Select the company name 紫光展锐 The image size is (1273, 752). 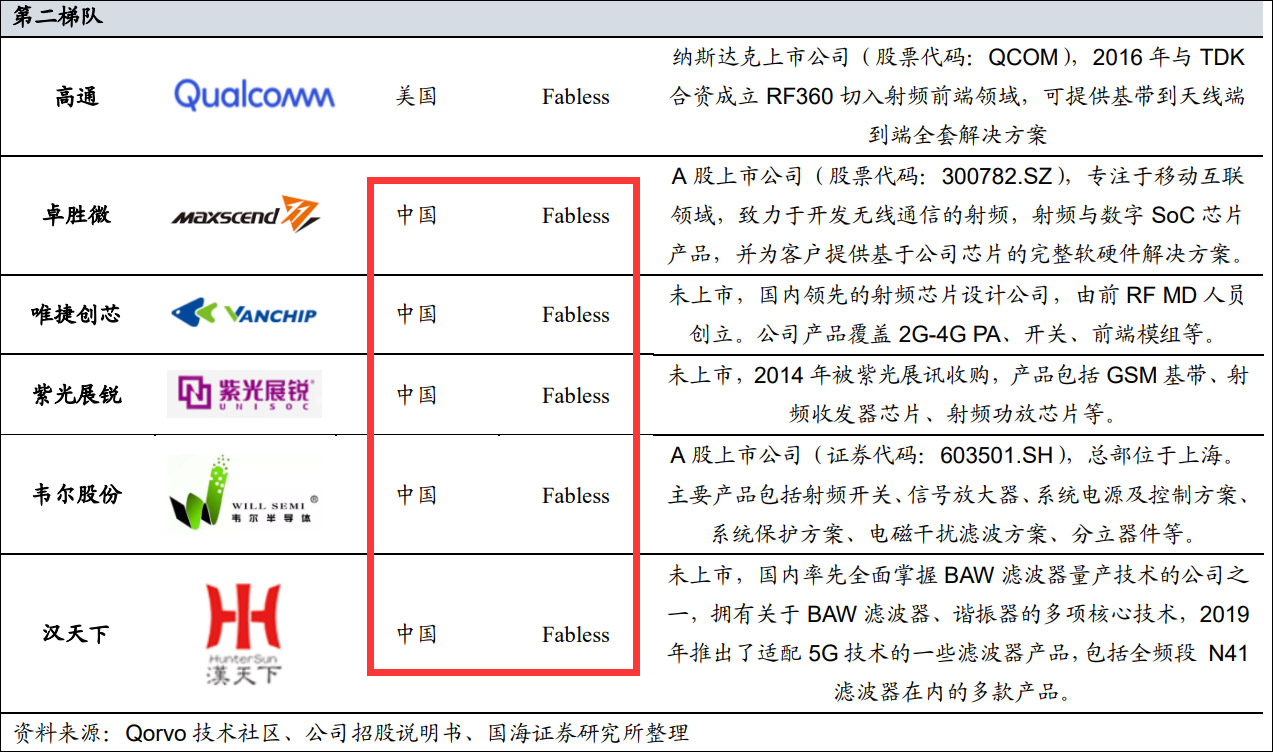coord(77,394)
